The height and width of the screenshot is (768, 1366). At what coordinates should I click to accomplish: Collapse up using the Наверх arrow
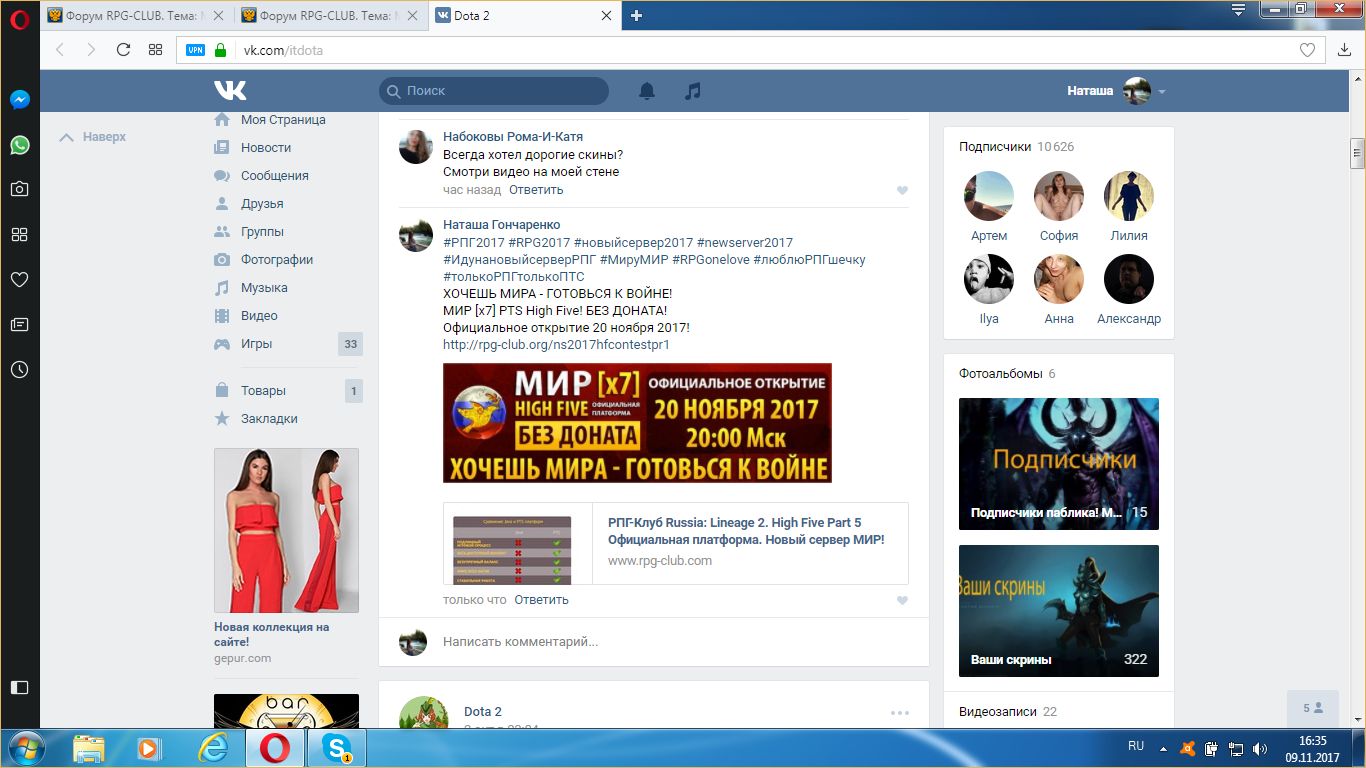coord(92,137)
